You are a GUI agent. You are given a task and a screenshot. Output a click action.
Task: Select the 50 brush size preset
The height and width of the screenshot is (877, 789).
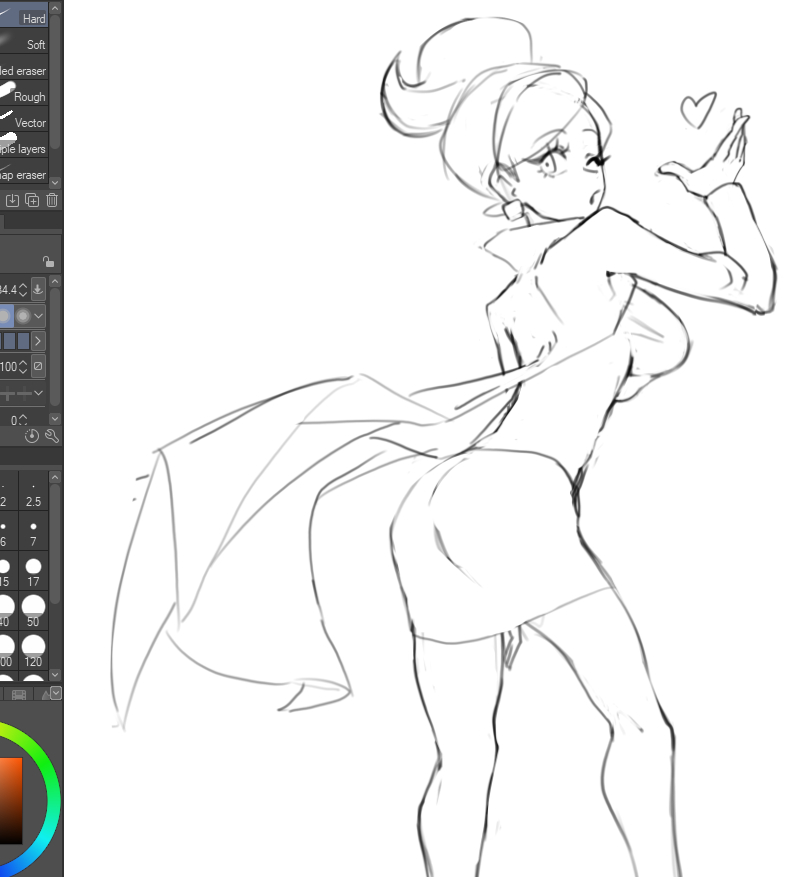[x=33, y=608]
